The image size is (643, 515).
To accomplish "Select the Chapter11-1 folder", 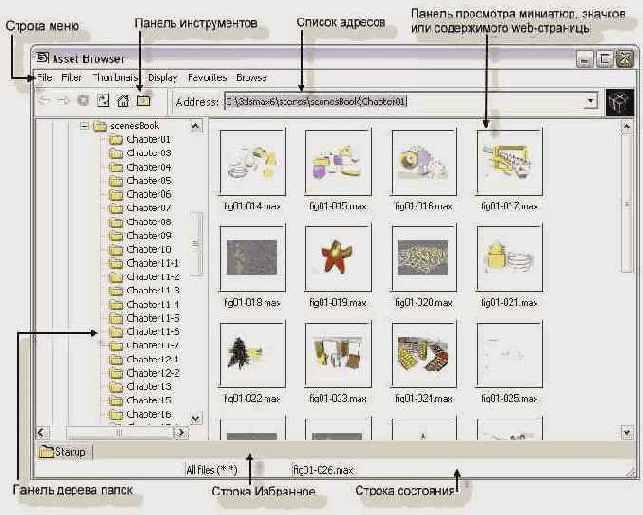I will click(144, 262).
